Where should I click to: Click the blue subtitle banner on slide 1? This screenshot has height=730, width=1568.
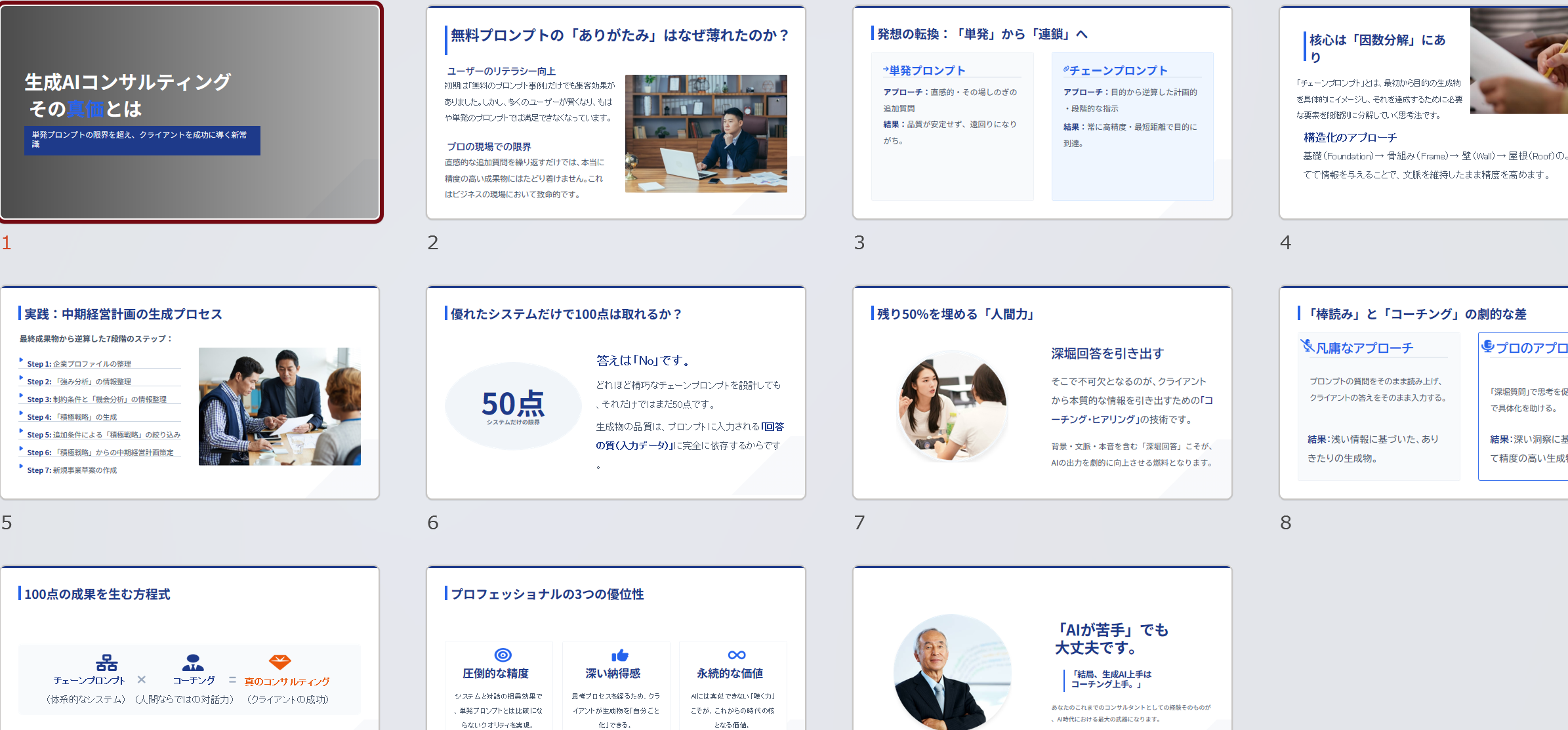click(x=142, y=140)
